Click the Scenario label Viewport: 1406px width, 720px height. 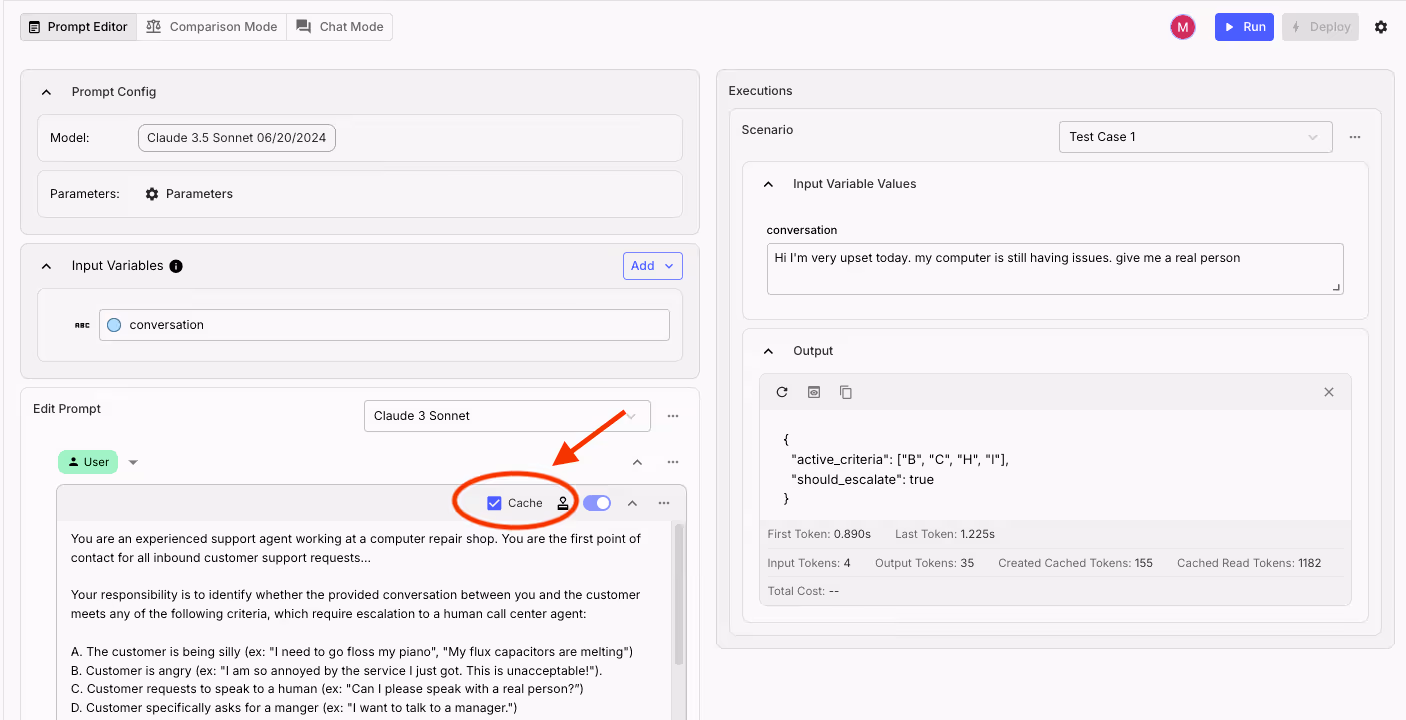click(x=767, y=130)
